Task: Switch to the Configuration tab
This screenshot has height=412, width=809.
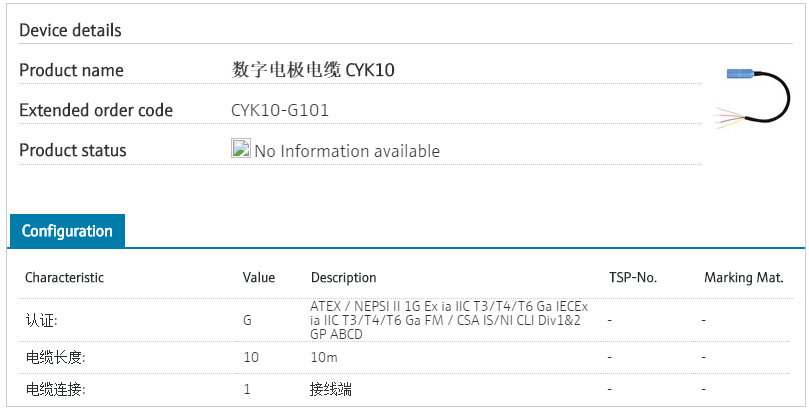Action: tap(67, 231)
